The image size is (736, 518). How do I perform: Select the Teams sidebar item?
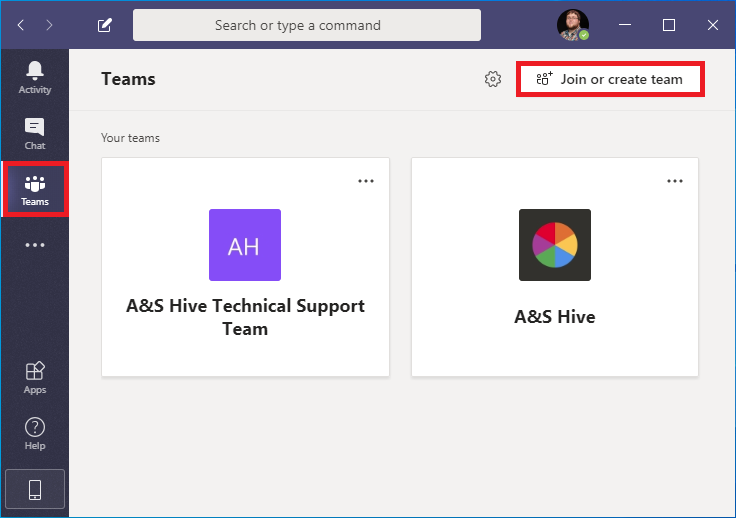point(35,190)
